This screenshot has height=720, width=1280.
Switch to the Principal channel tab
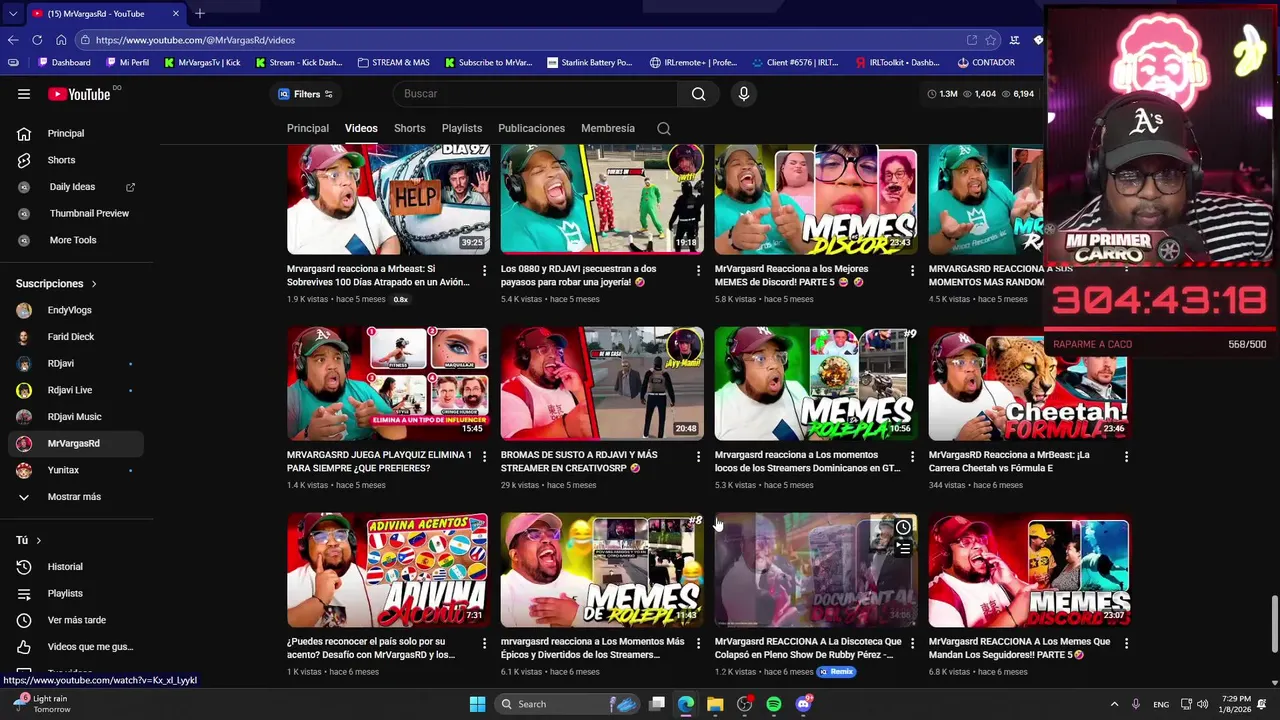tap(308, 128)
